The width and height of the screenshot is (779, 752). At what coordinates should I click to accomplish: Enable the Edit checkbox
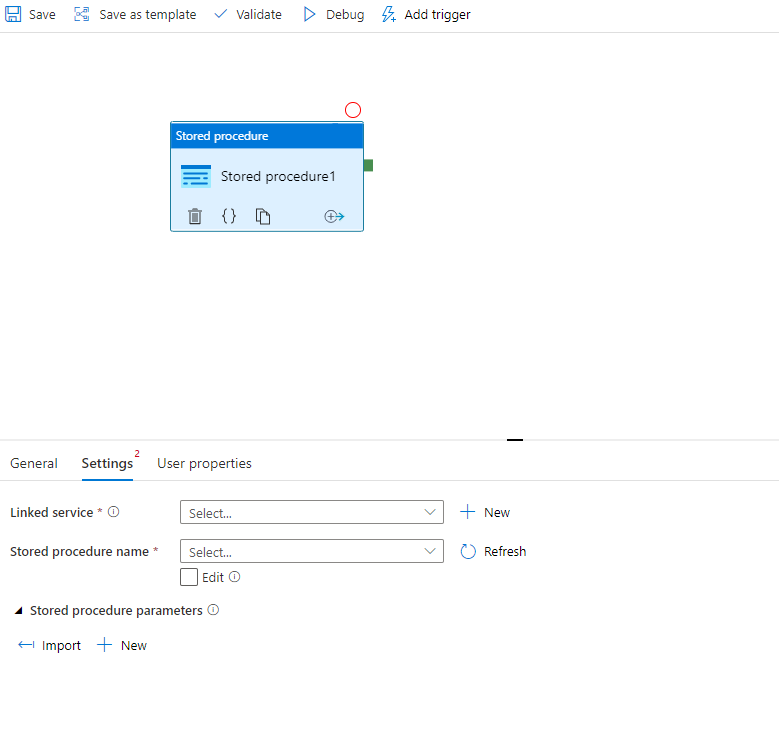[x=189, y=577]
